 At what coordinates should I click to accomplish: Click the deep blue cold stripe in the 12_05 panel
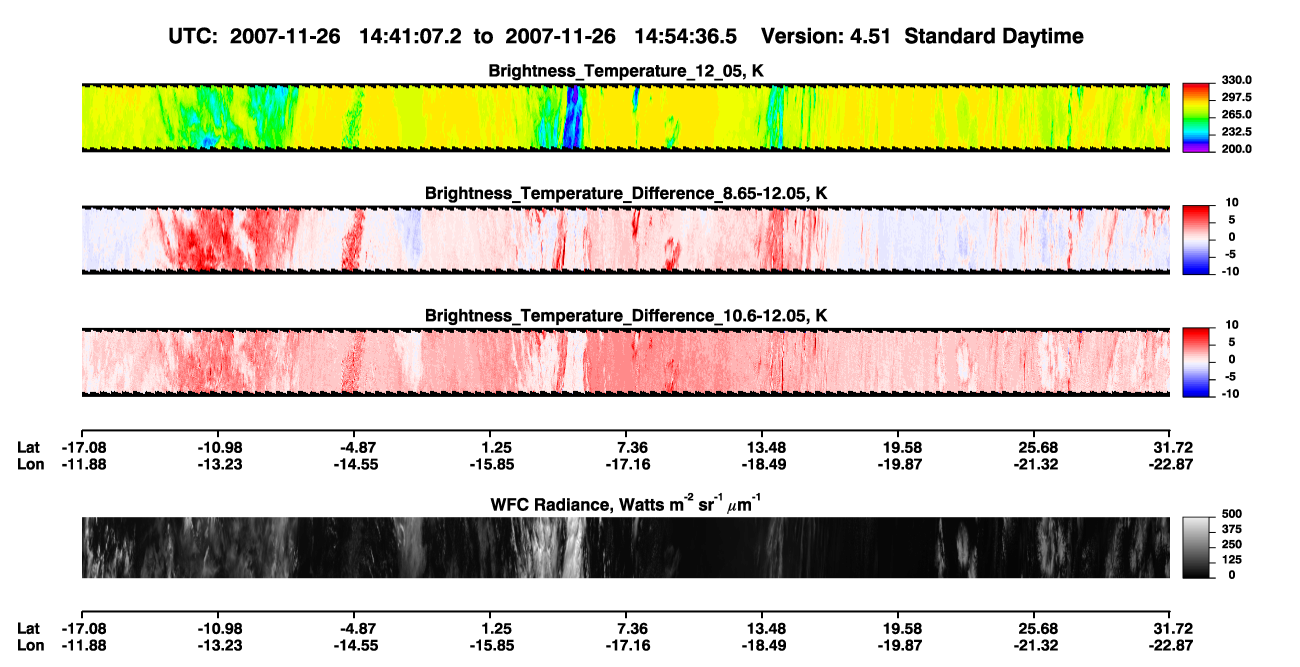pyautogui.click(x=572, y=118)
